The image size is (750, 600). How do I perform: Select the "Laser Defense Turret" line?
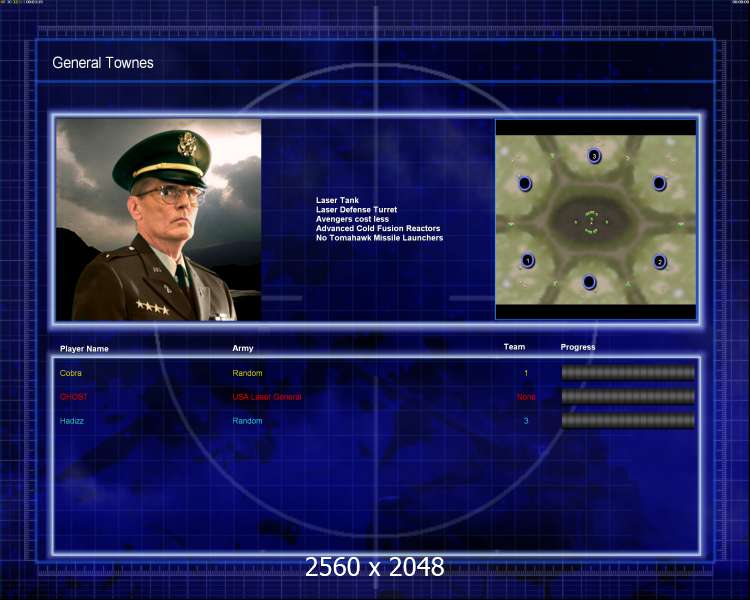[x=356, y=210]
